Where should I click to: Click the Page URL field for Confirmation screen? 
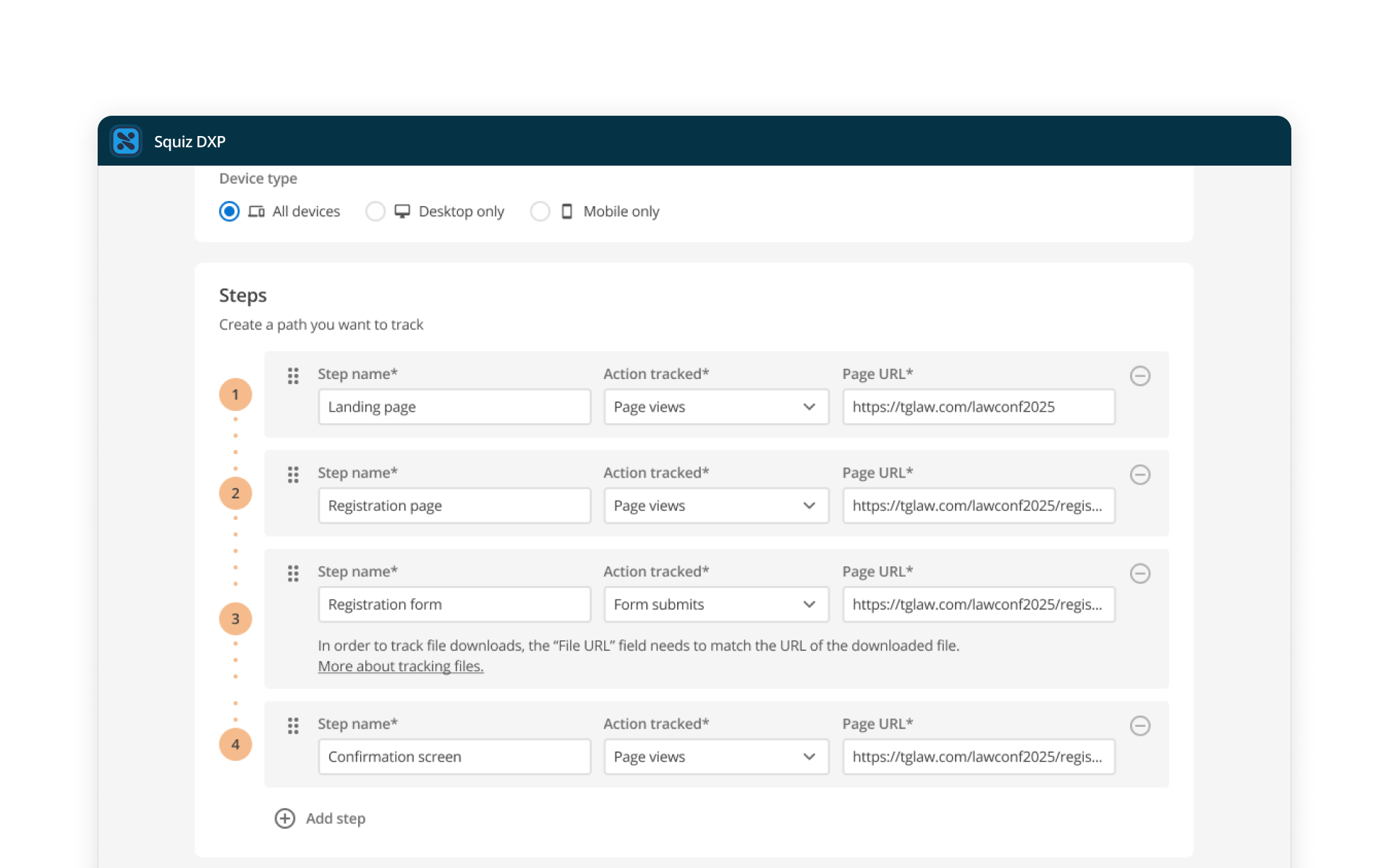(979, 757)
